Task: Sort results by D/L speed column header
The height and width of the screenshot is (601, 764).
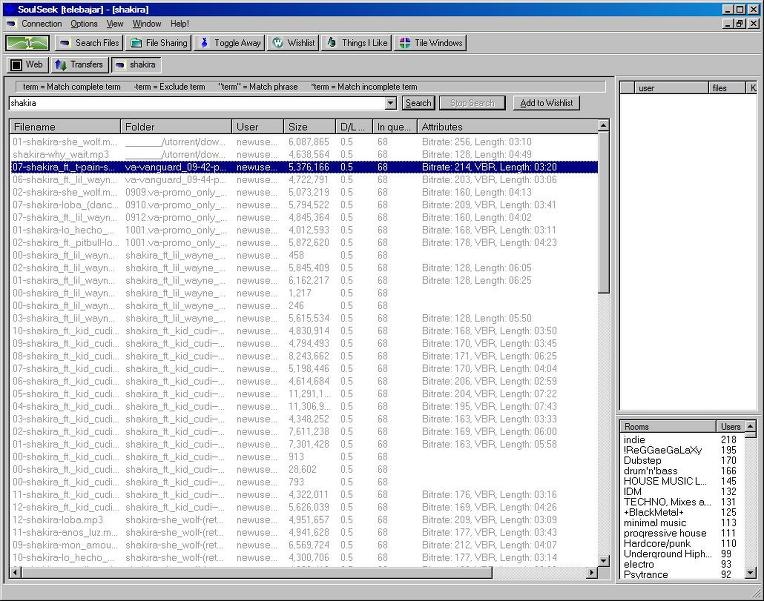Action: point(354,127)
